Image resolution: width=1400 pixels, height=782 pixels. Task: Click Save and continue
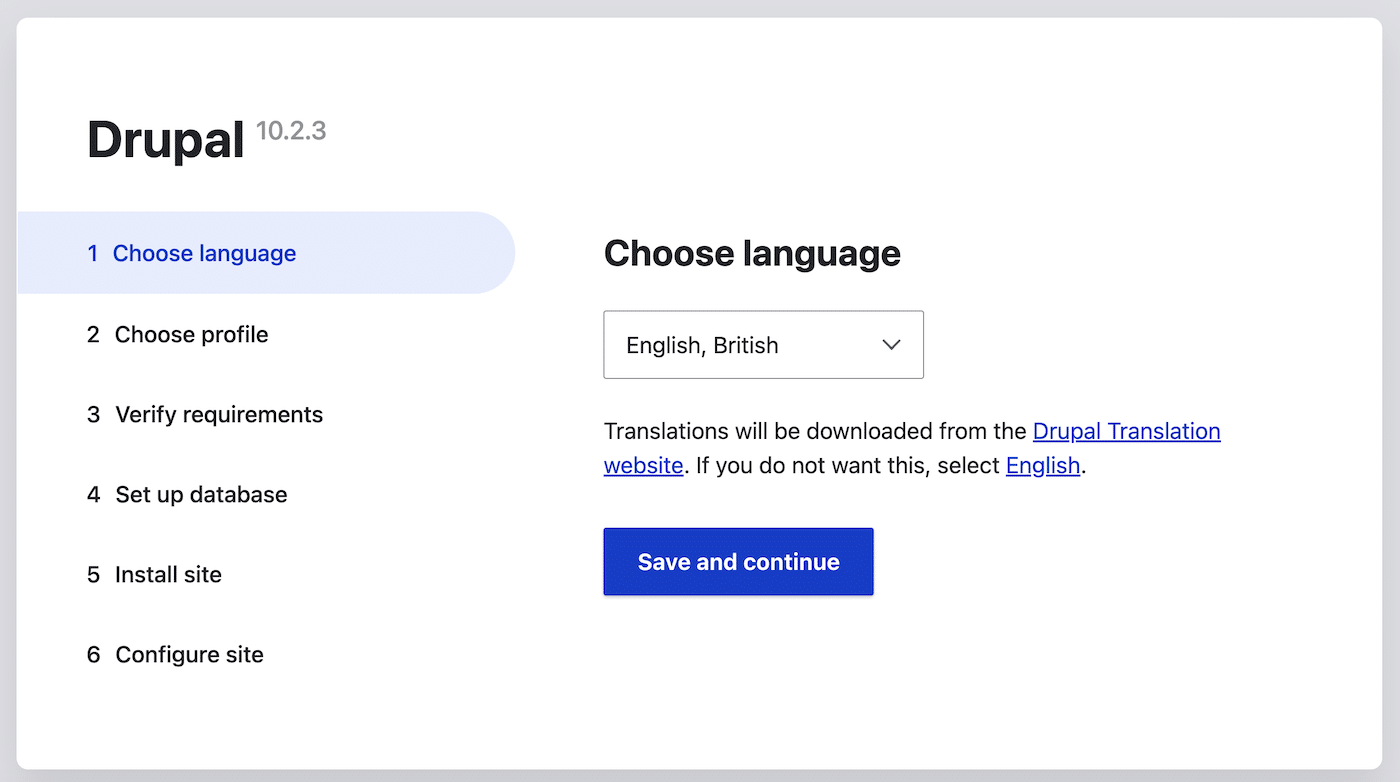(x=738, y=561)
